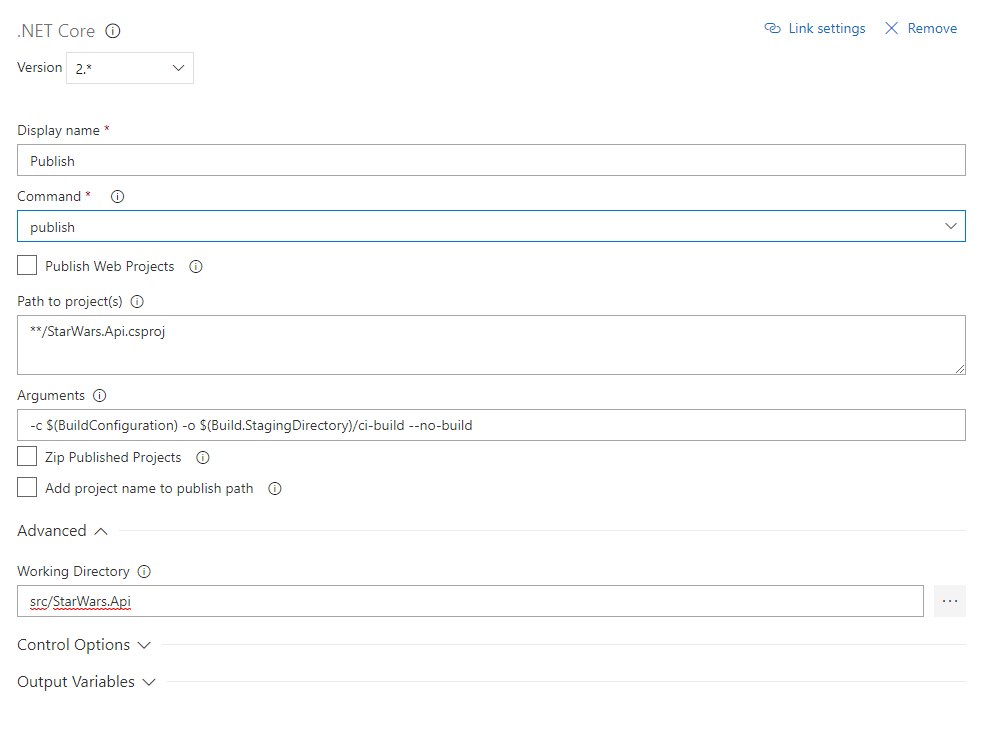Click the X icon beside Remove
The width and height of the screenshot is (996, 735).
click(892, 29)
